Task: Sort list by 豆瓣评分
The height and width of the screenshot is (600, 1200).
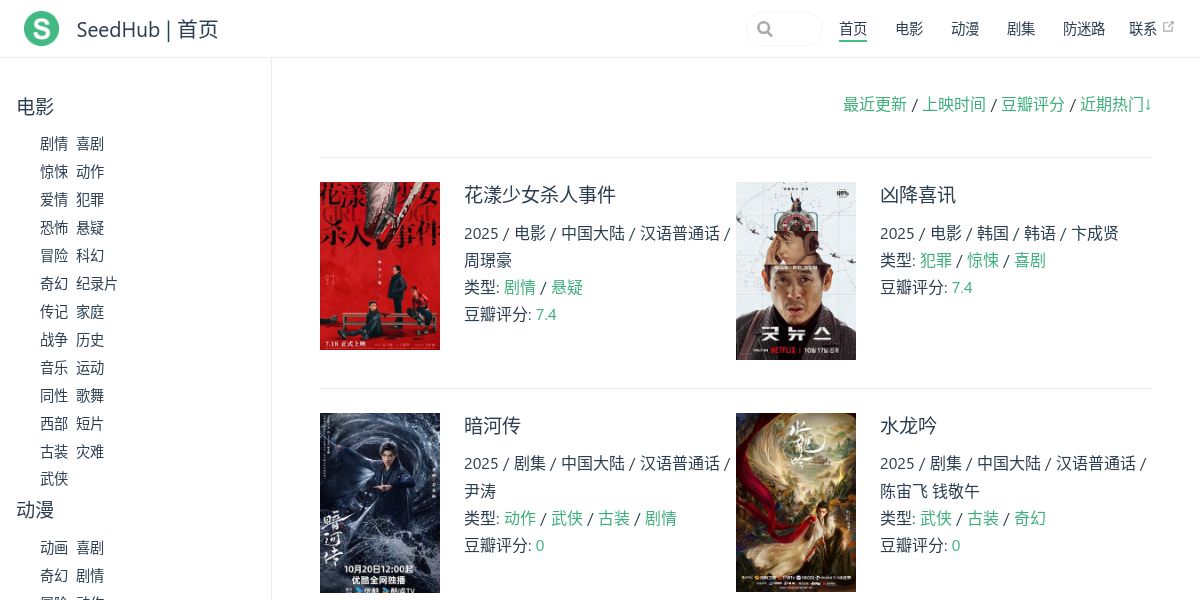Action: click(1033, 104)
